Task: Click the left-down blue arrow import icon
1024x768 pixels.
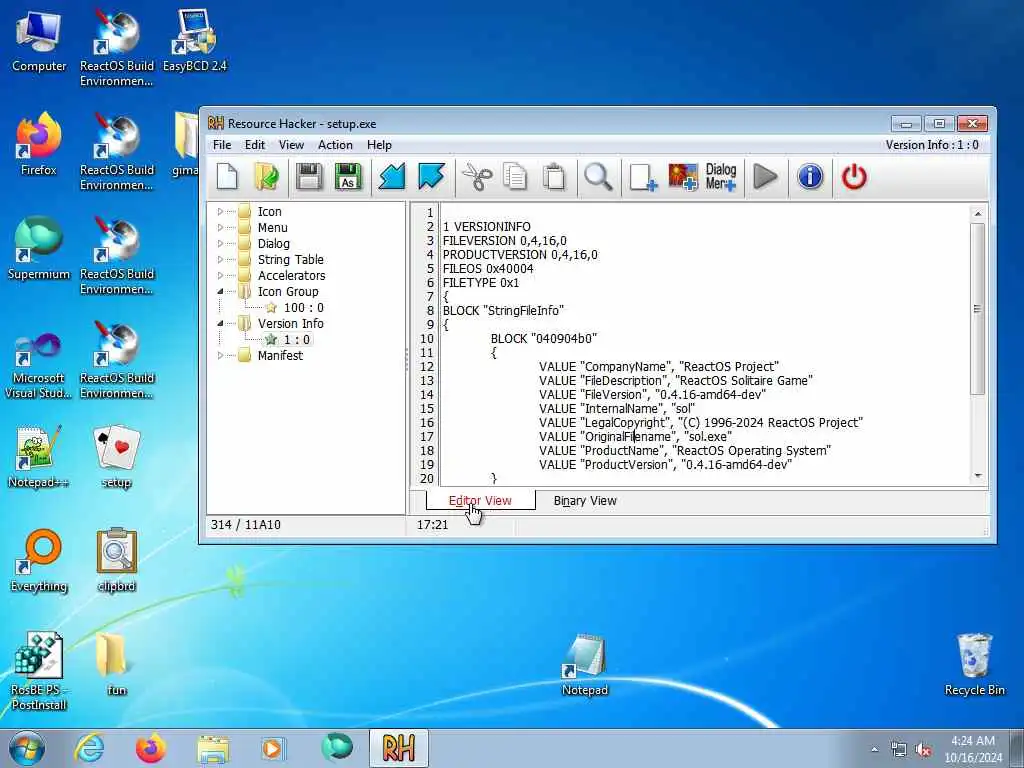Action: pyautogui.click(x=392, y=177)
